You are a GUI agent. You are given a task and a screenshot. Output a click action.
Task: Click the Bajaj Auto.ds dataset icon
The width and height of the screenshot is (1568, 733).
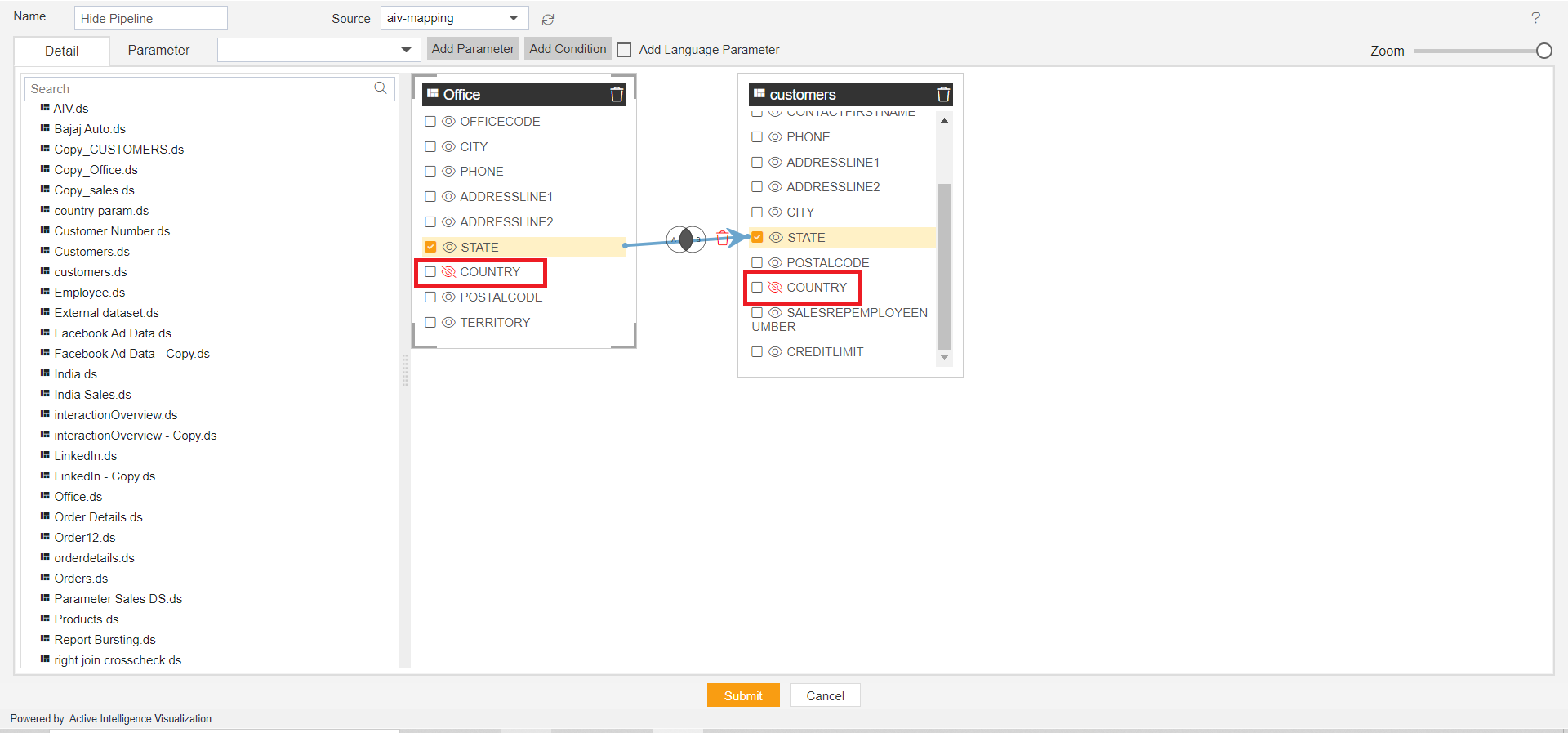[45, 127]
